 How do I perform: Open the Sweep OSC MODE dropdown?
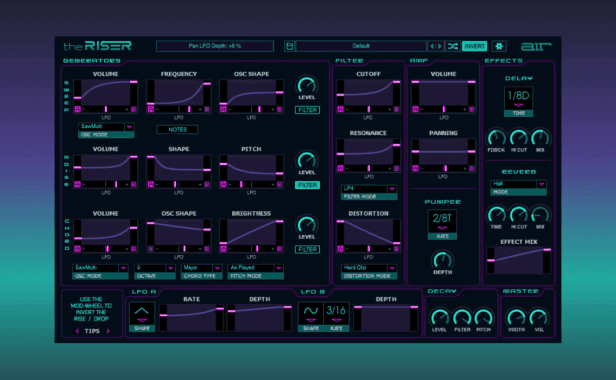106,127
